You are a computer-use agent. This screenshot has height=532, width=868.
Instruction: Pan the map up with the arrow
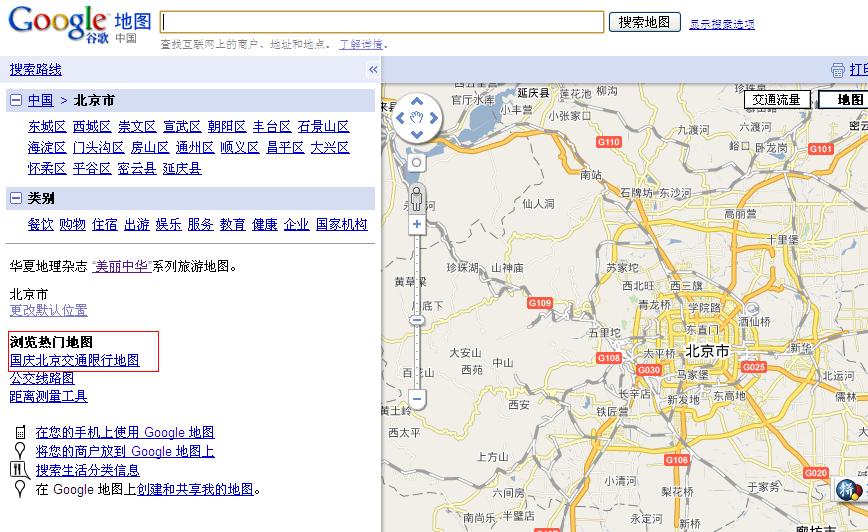417,101
